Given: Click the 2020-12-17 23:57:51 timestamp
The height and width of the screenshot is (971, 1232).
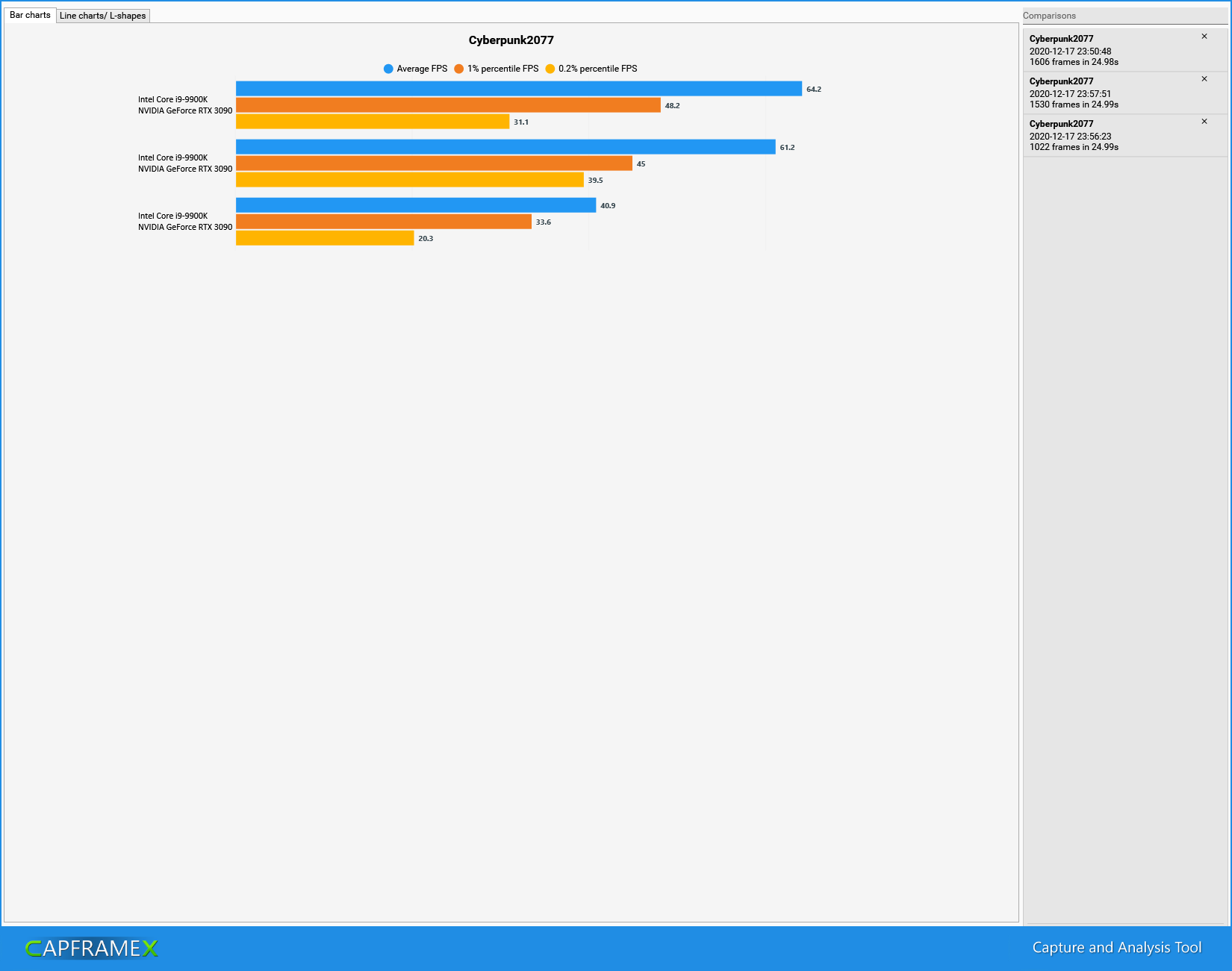Looking at the screenshot, I should click(x=1070, y=94).
